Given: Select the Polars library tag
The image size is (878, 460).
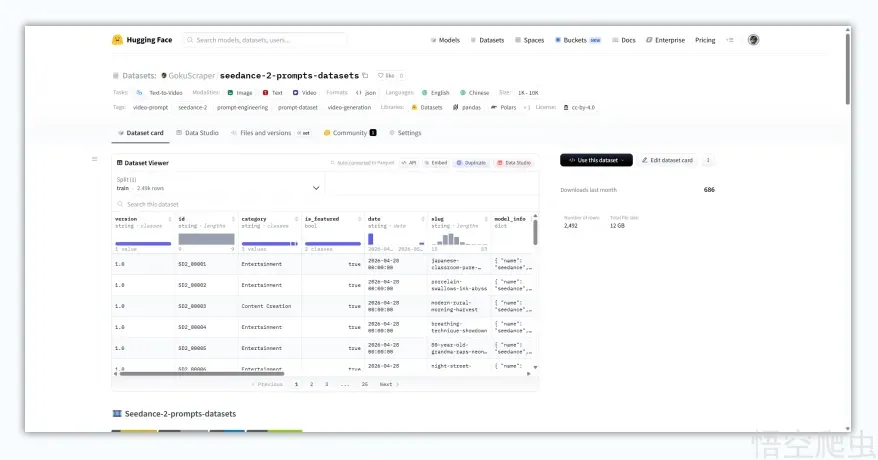Looking at the screenshot, I should click(503, 107).
